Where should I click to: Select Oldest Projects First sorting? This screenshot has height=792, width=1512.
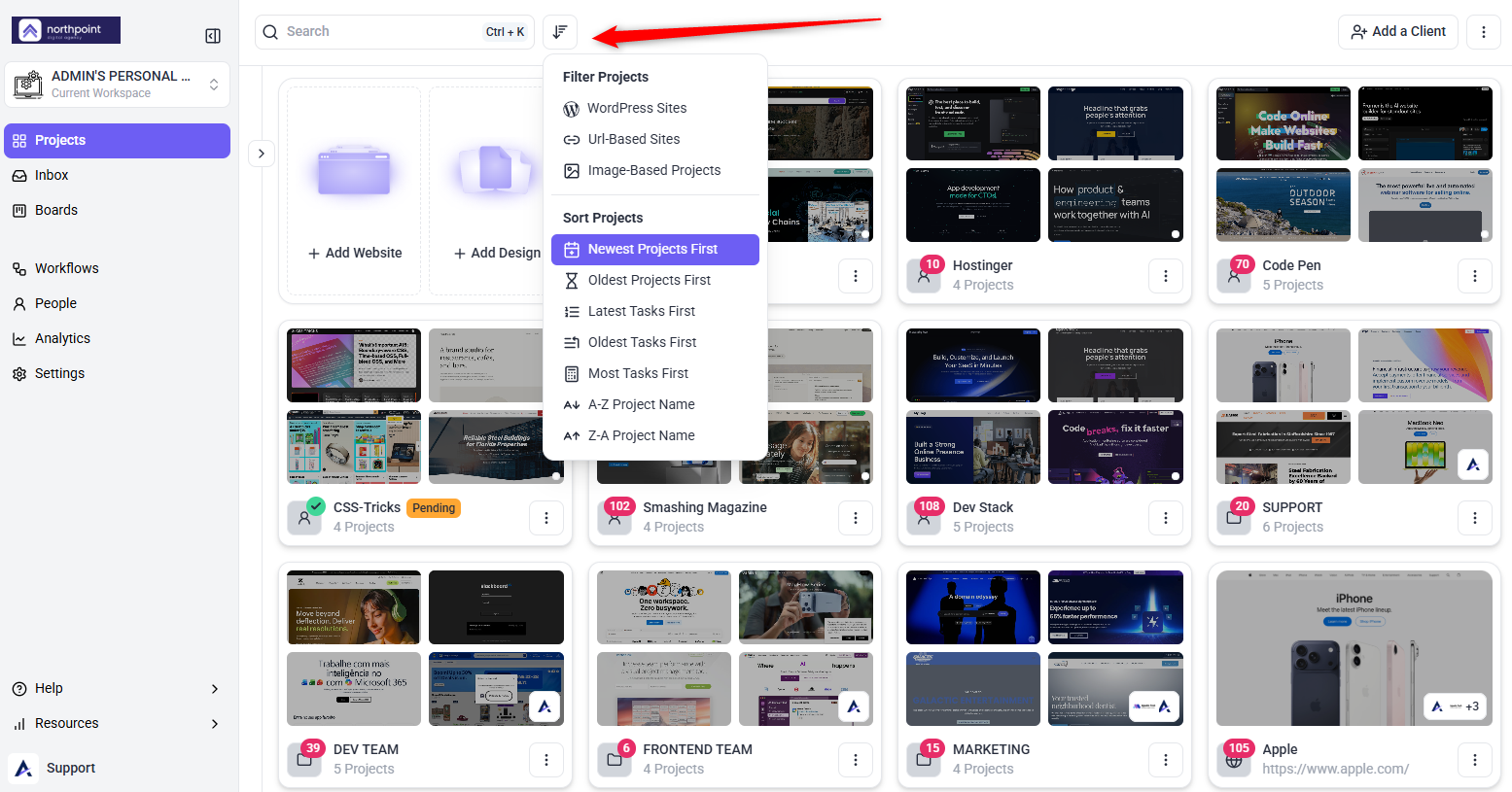tap(655, 281)
